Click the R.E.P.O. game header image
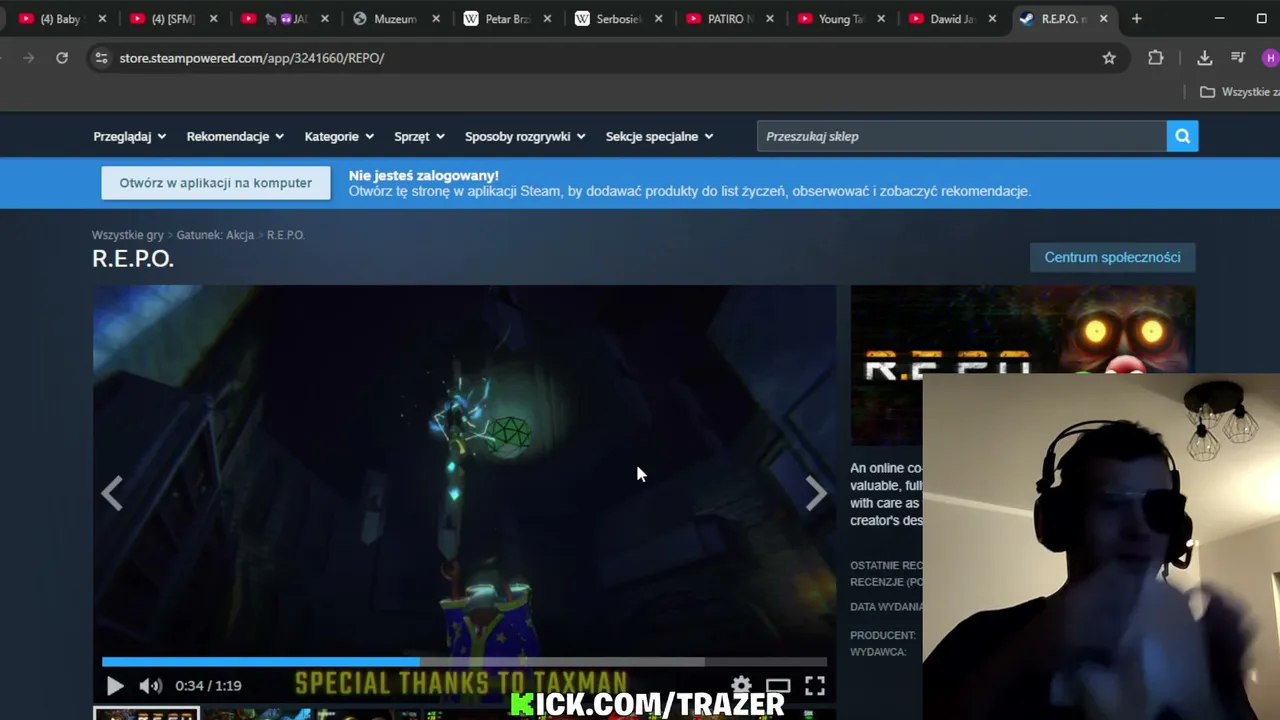1280x720 pixels. click(x=1022, y=365)
